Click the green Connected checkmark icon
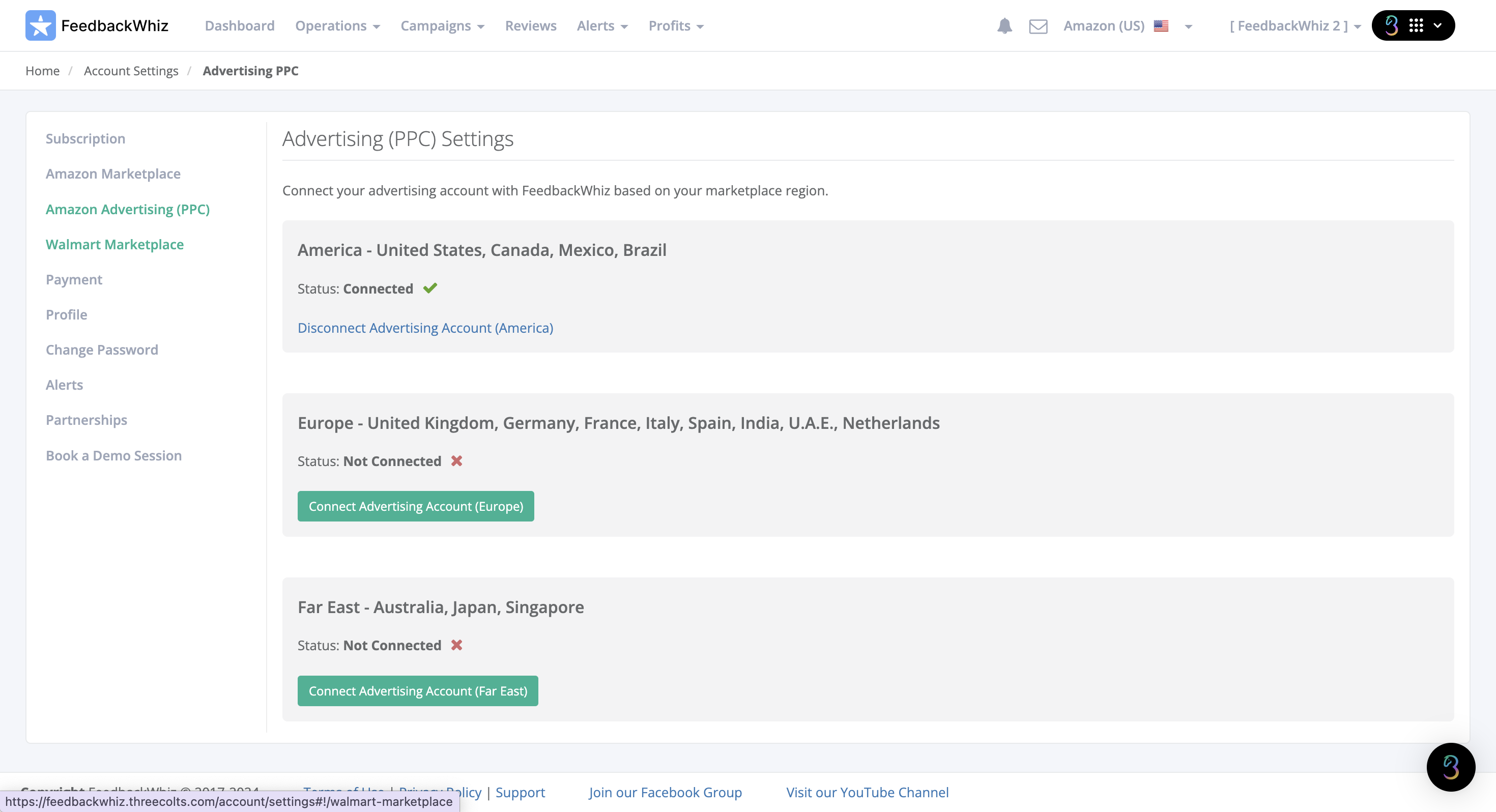 430,288
